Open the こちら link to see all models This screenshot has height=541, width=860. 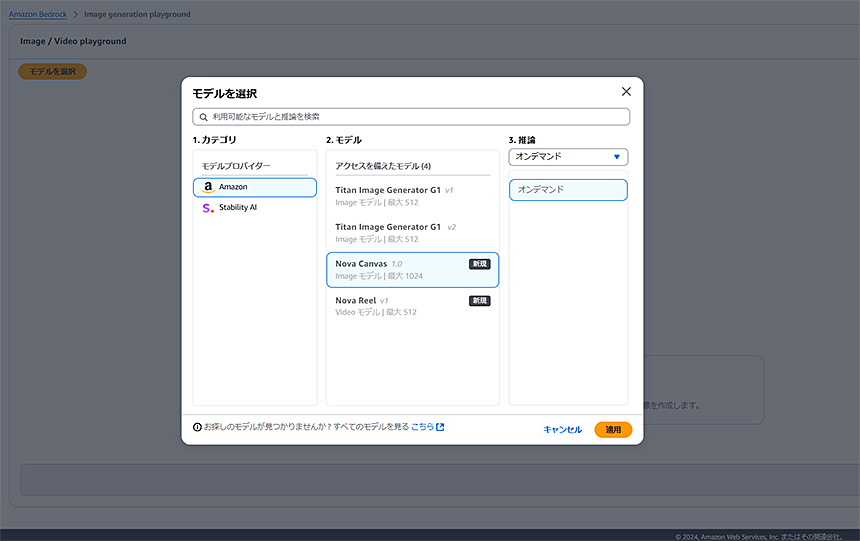click(x=422, y=426)
